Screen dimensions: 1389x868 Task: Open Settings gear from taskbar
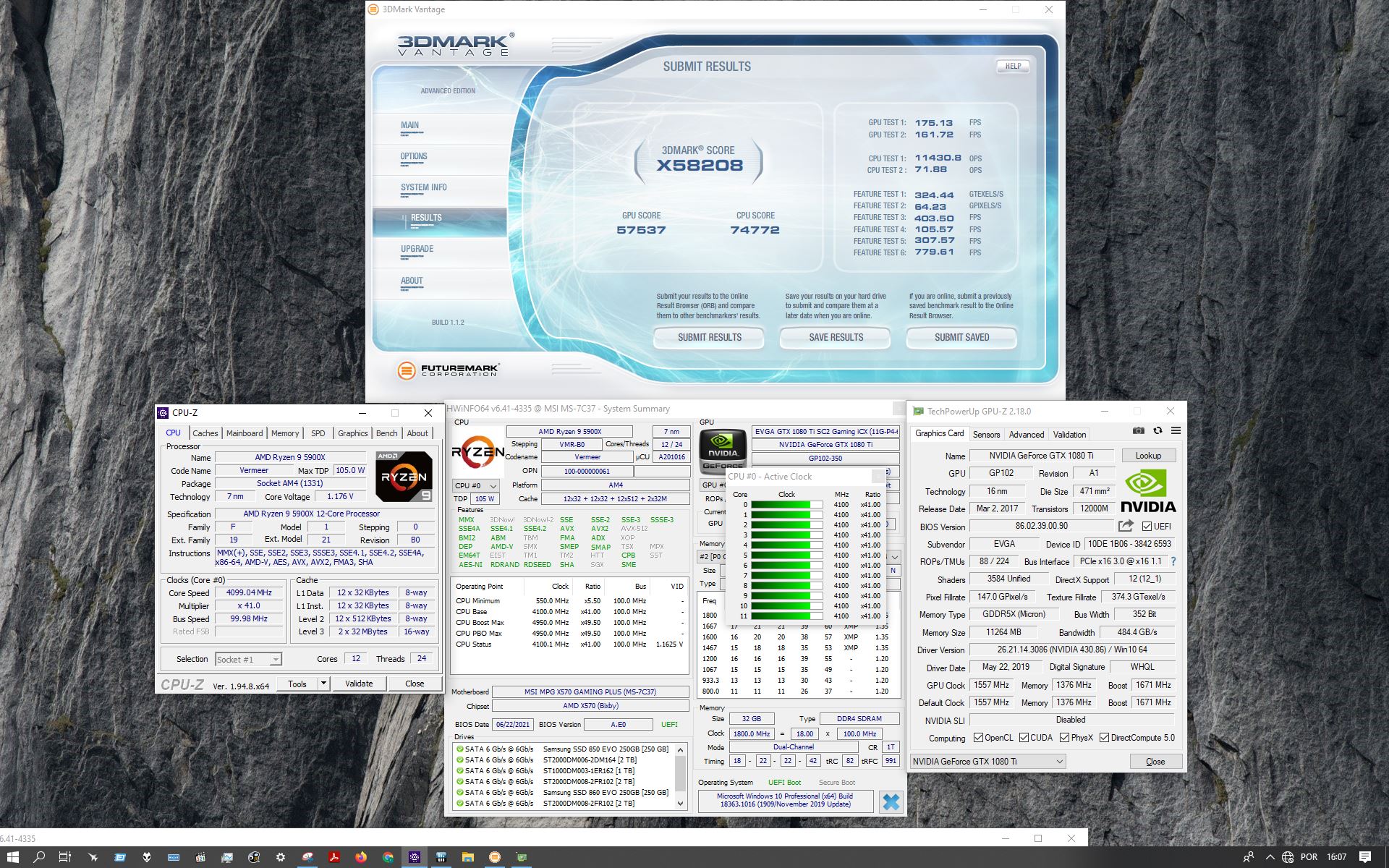coord(281,857)
